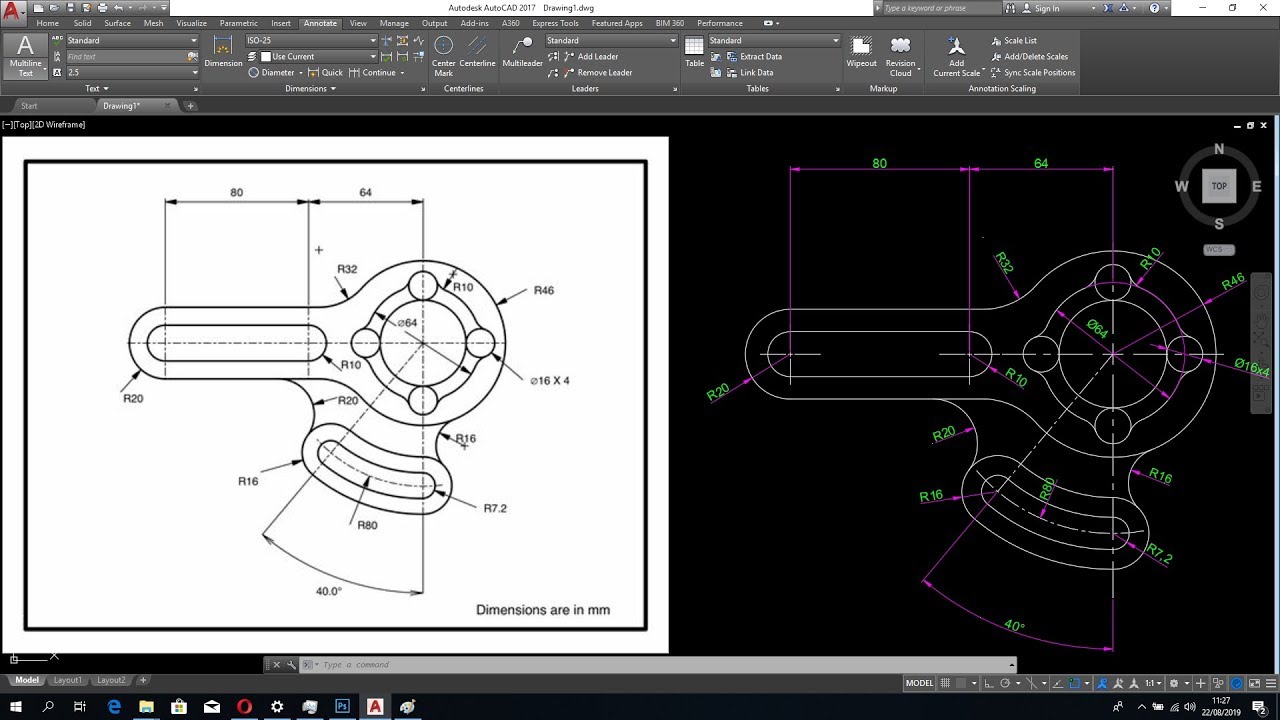
Task: Click the Undo arrow icon
Action: (x=118, y=8)
